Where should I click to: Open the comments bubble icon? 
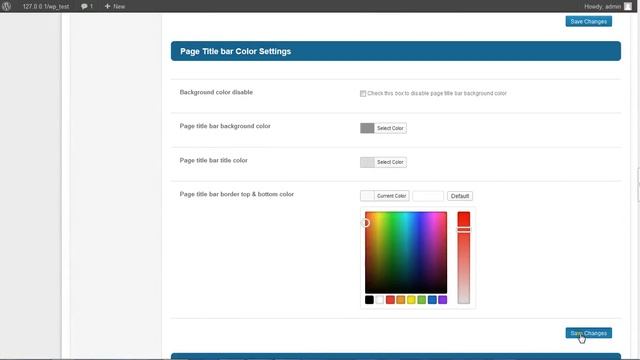coord(87,6)
